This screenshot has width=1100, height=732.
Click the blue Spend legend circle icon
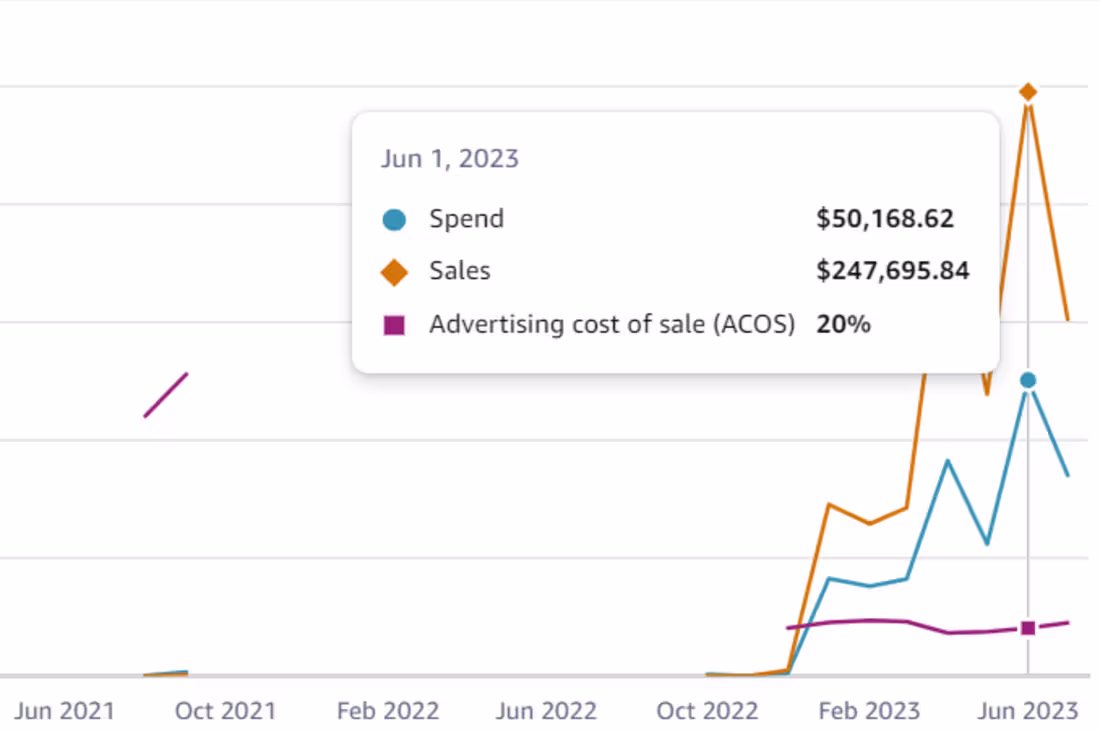point(394,218)
